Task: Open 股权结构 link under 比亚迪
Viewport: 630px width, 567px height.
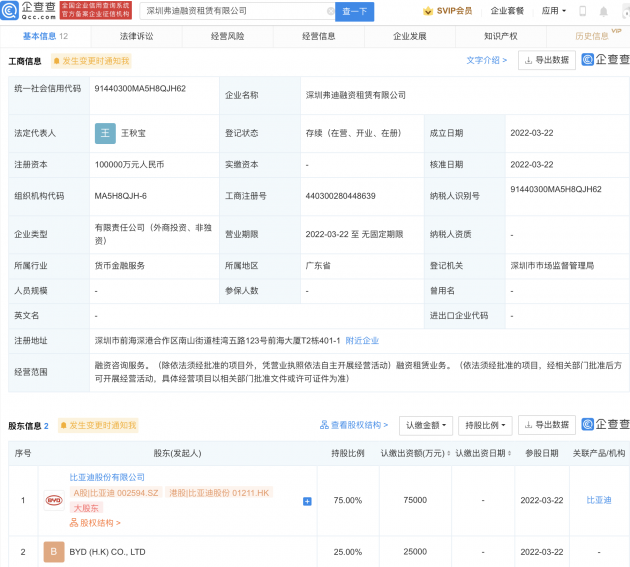Action: click(x=95, y=523)
